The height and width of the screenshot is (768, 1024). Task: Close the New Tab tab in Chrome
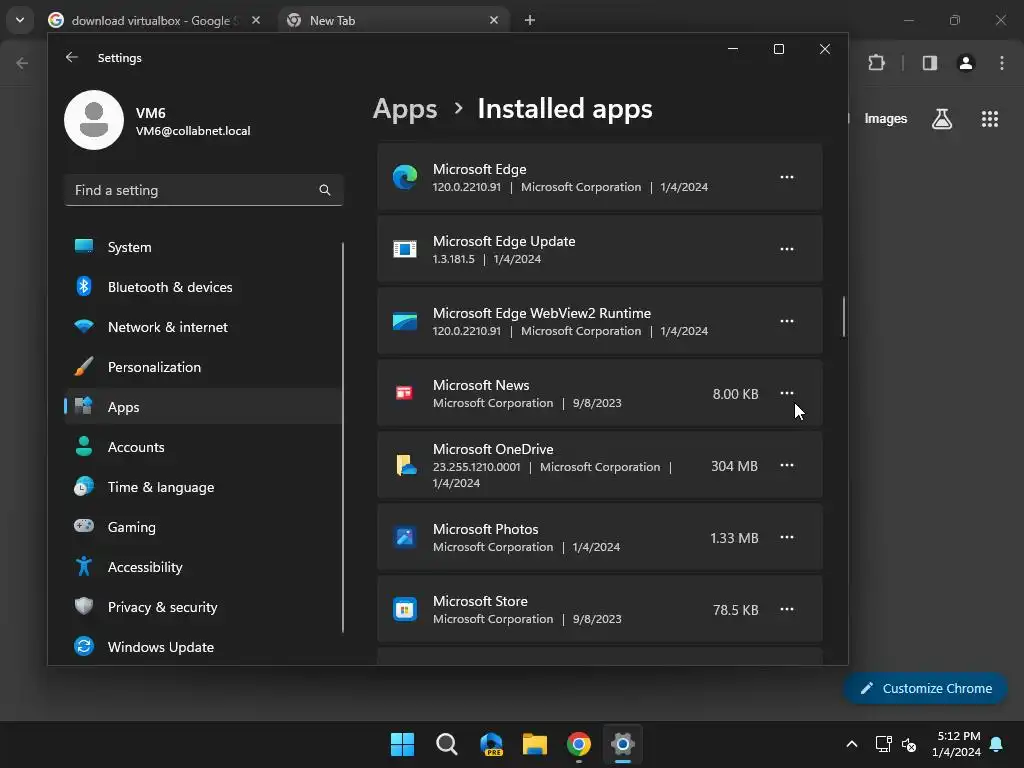click(x=494, y=20)
